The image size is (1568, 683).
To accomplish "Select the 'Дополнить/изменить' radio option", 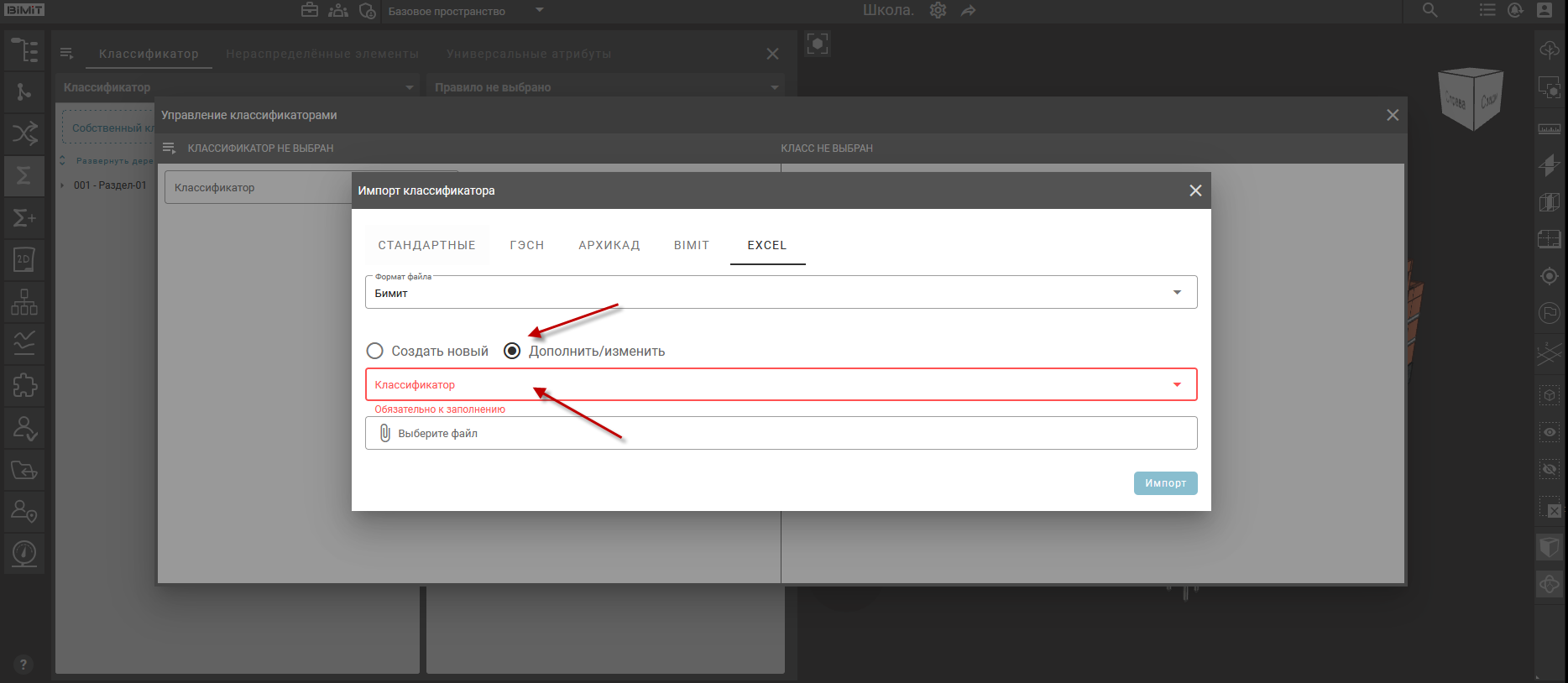I will click(512, 351).
